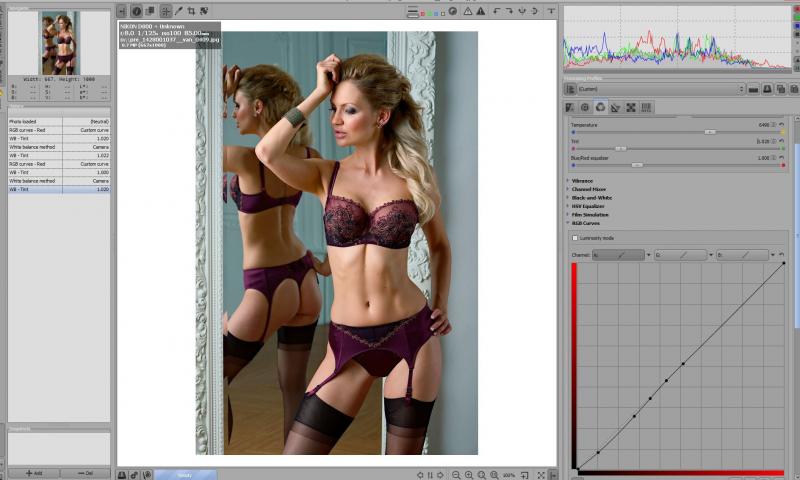Reset the Temperature slider value
Screen dimensions: 800x480
click(782, 124)
